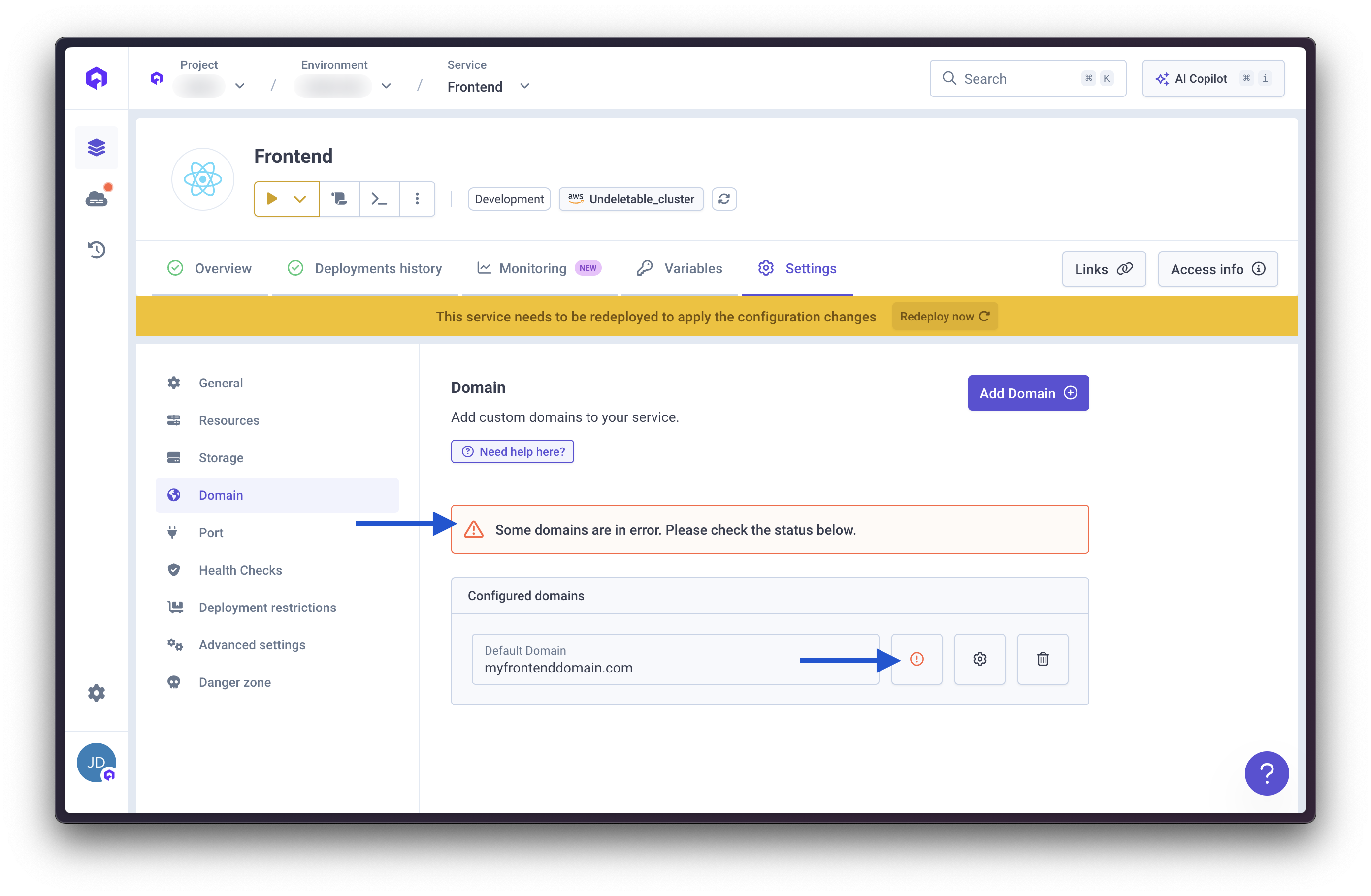Viewport: 1371px width, 896px height.
Task: Expand the Project selector chevron
Action: pos(240,86)
